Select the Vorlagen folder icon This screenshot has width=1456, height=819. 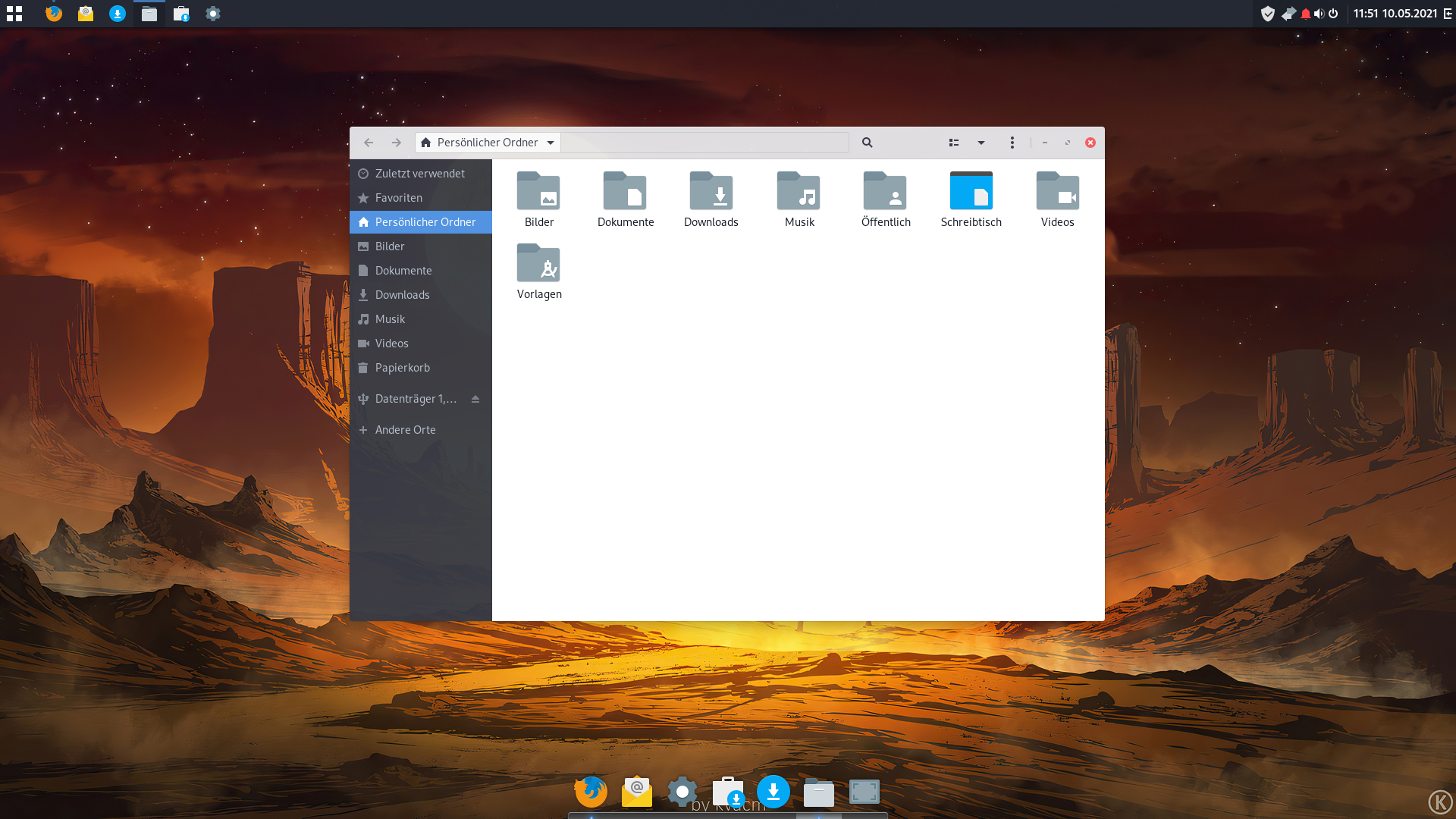tap(538, 263)
